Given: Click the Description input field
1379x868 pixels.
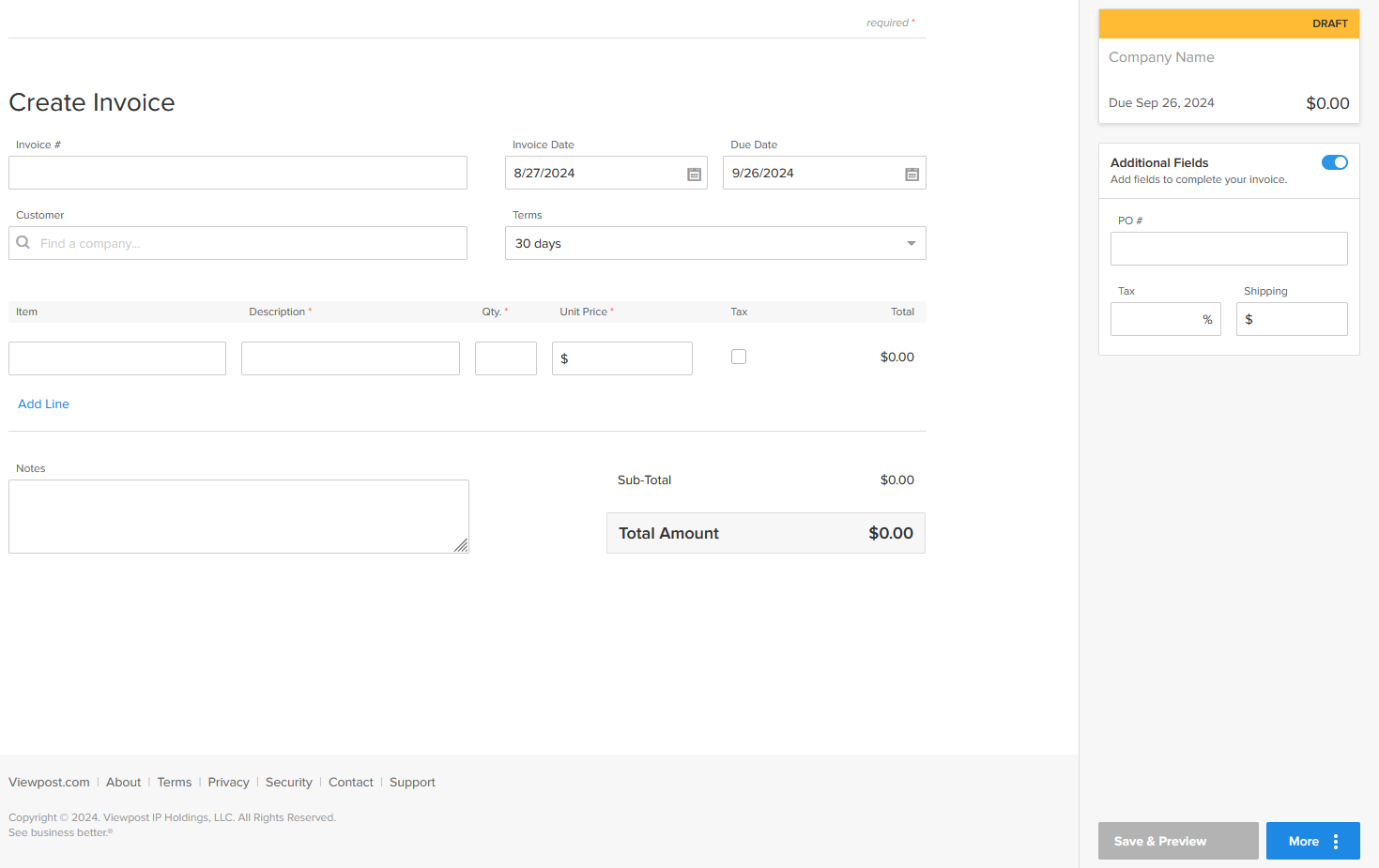Looking at the screenshot, I should point(350,358).
